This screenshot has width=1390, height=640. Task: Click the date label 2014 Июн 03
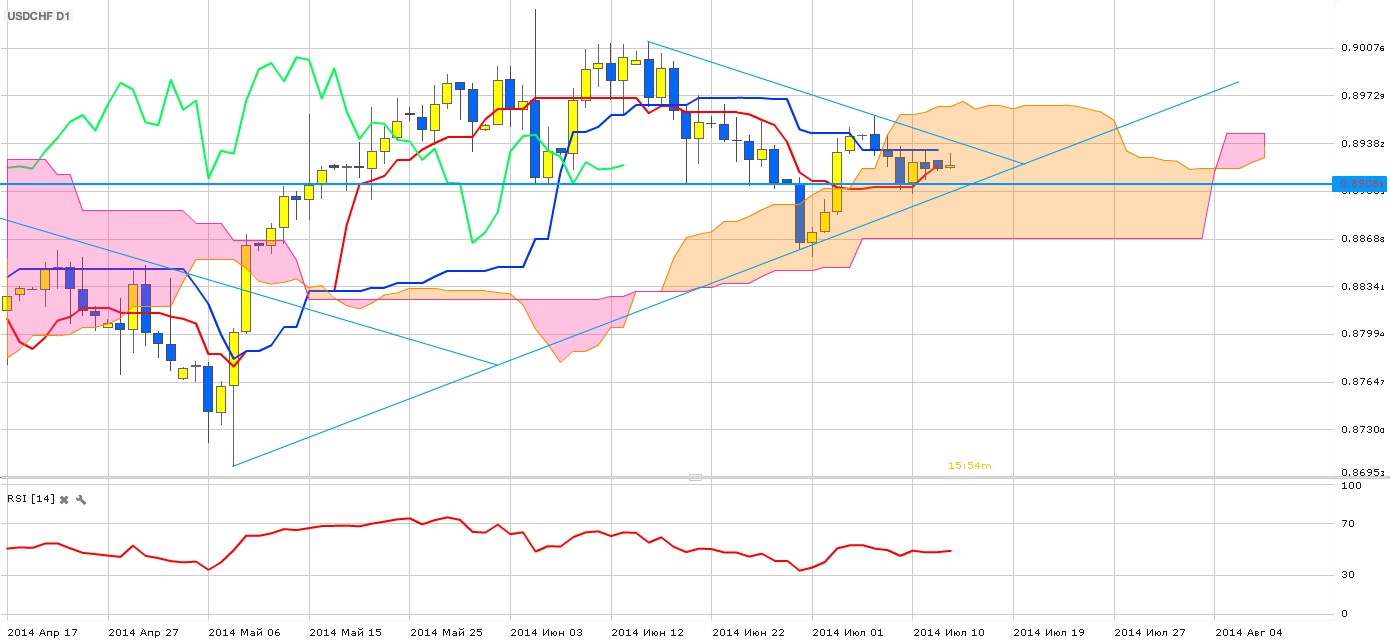tap(546, 632)
